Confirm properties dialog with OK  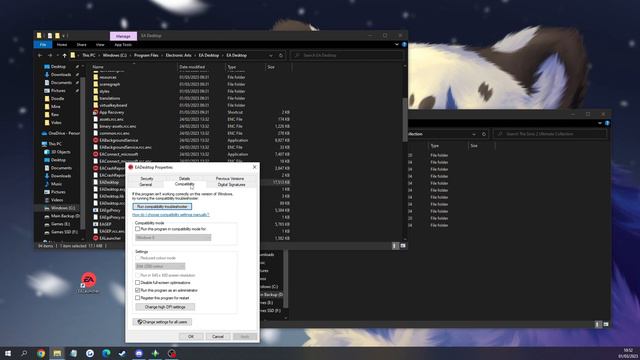[191, 336]
